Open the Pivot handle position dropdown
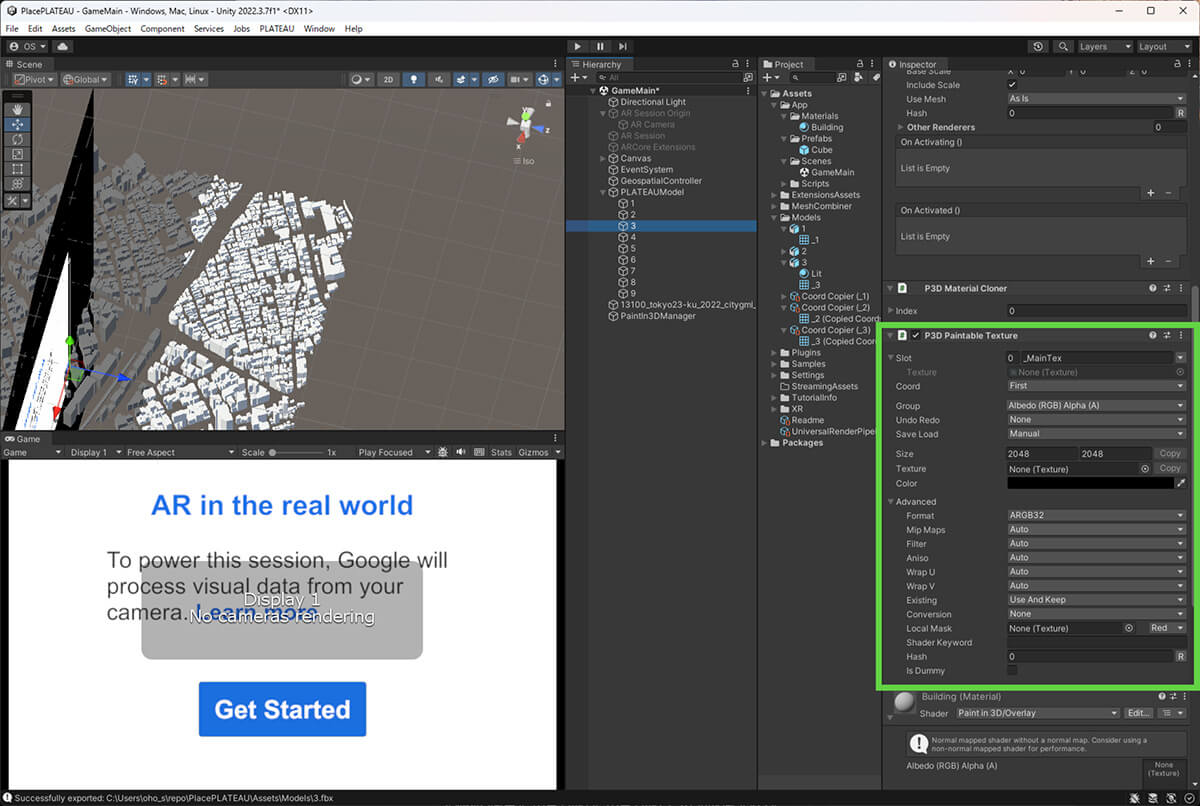The width and height of the screenshot is (1200, 806). tap(34, 79)
